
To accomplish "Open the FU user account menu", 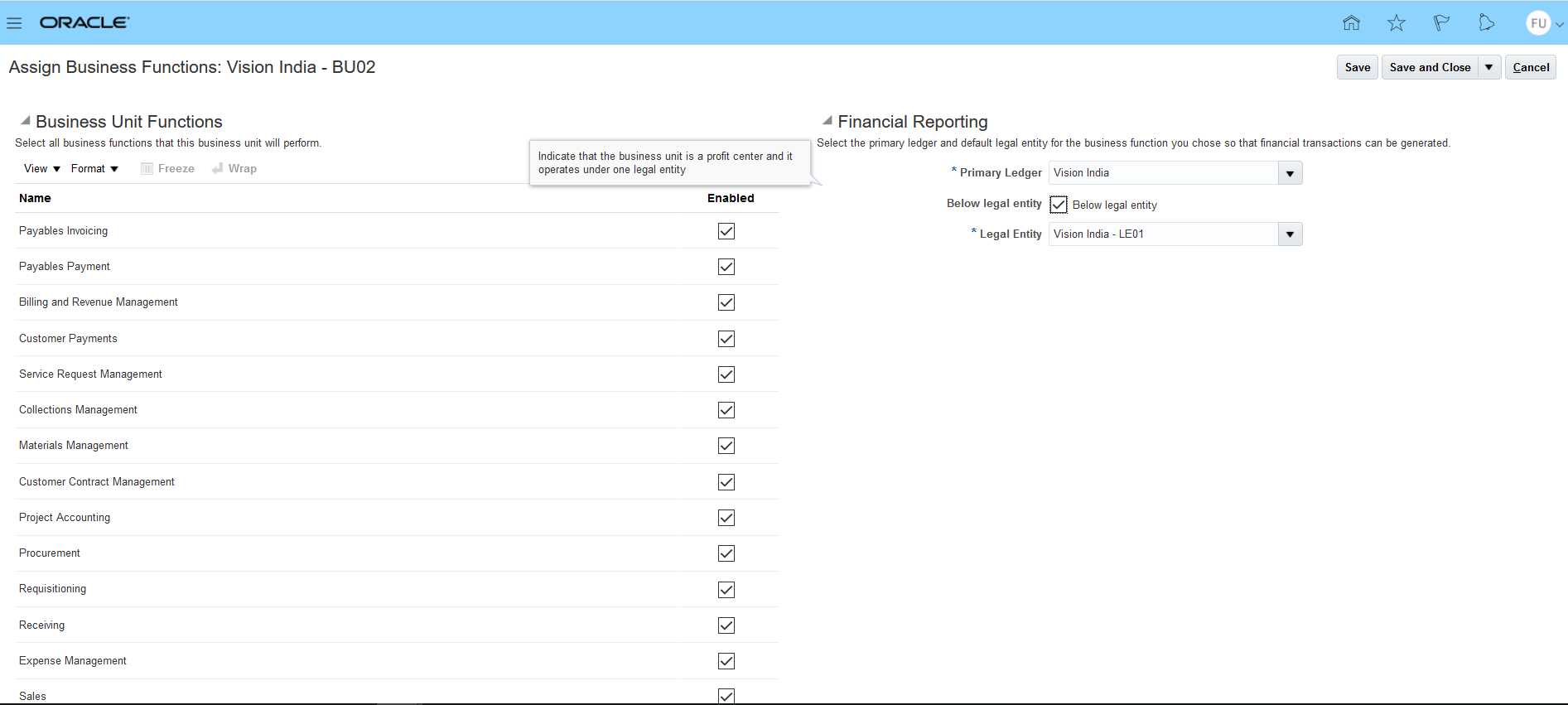I will 1544,23.
